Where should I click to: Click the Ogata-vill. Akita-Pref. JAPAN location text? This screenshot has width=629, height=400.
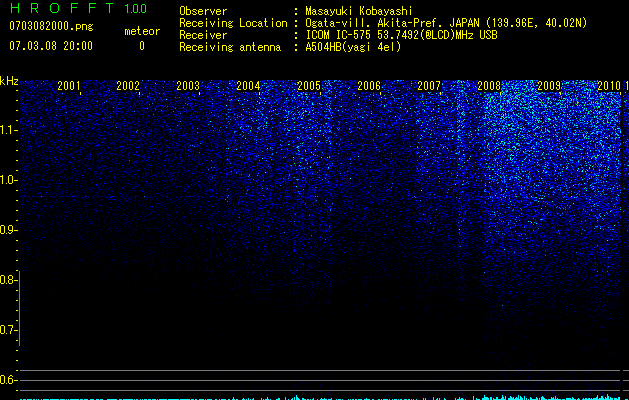pos(446,23)
